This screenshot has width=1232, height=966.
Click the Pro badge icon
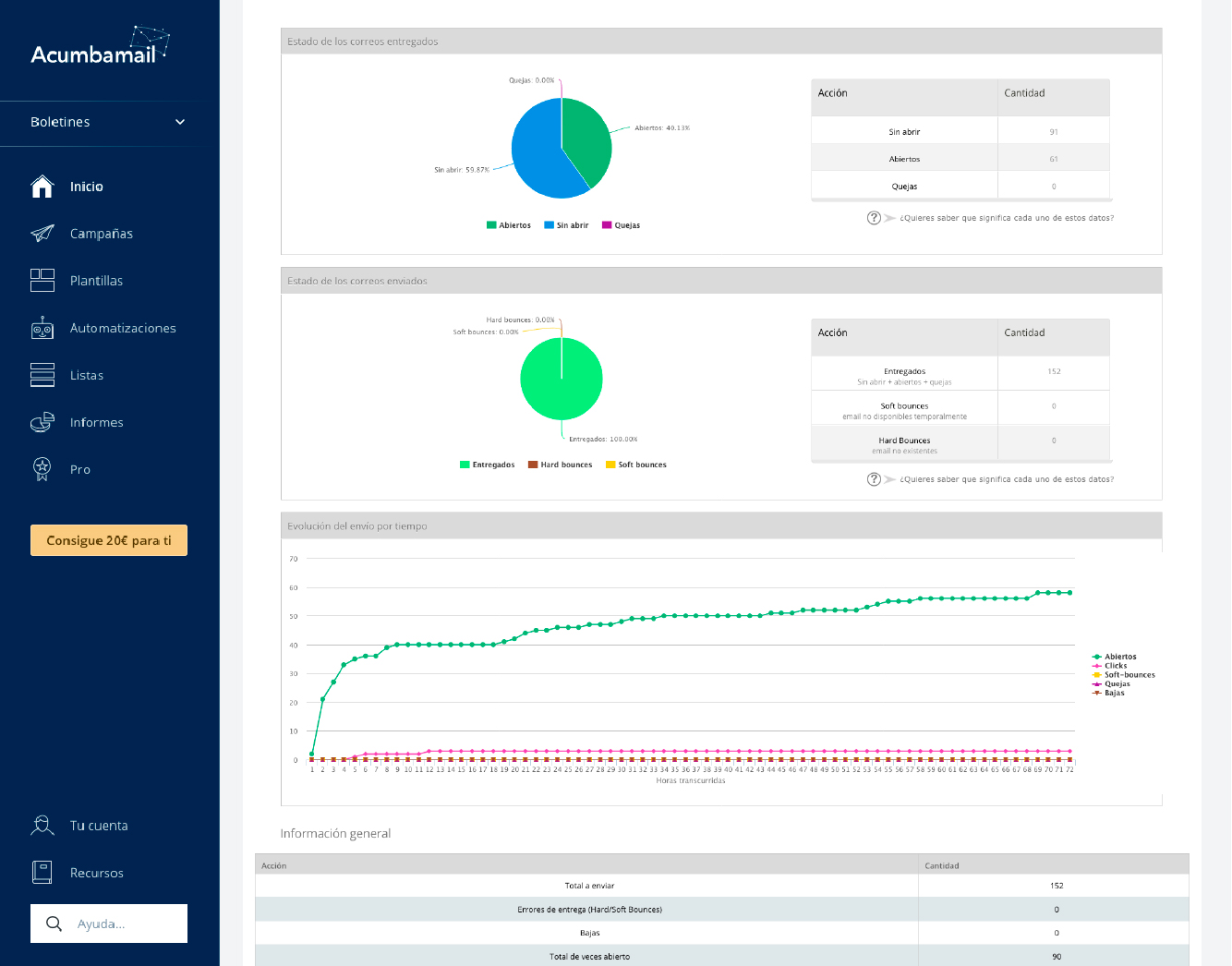[x=42, y=469]
